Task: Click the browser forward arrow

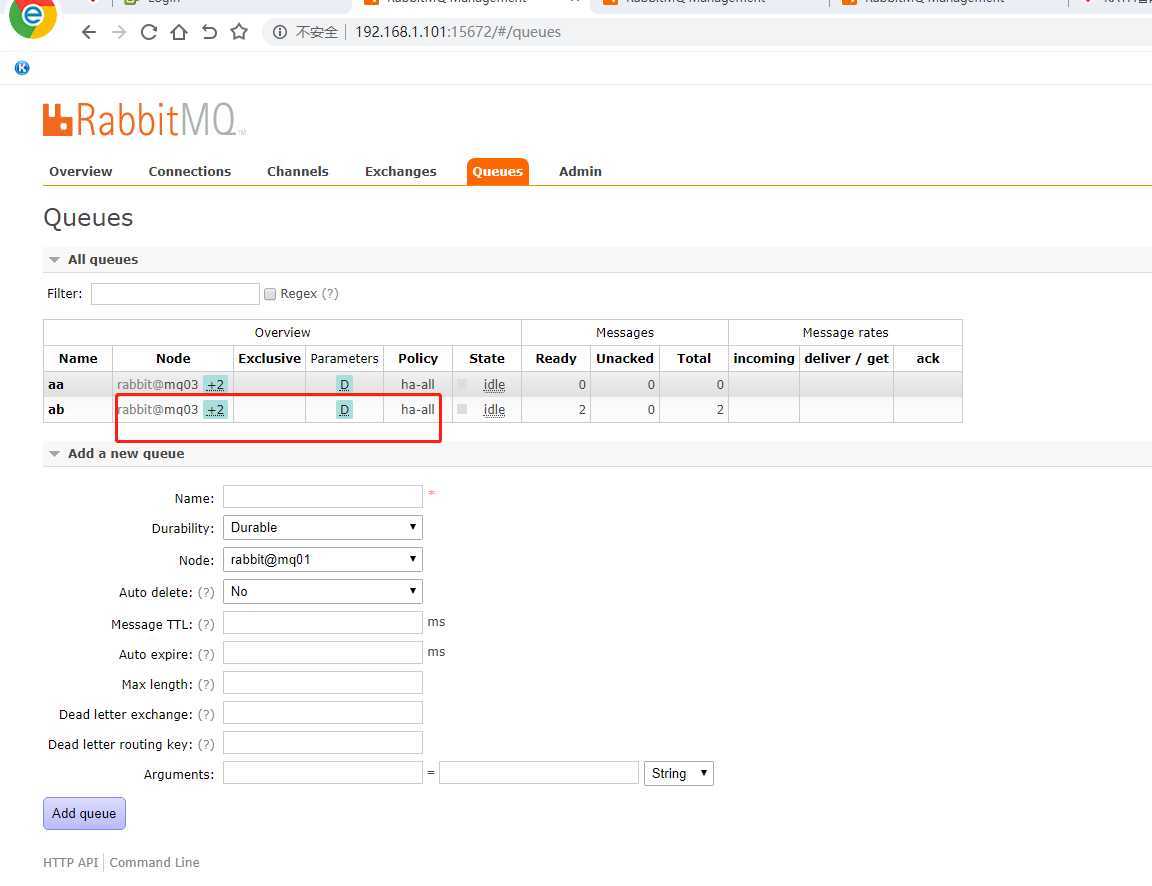Action: coord(119,32)
